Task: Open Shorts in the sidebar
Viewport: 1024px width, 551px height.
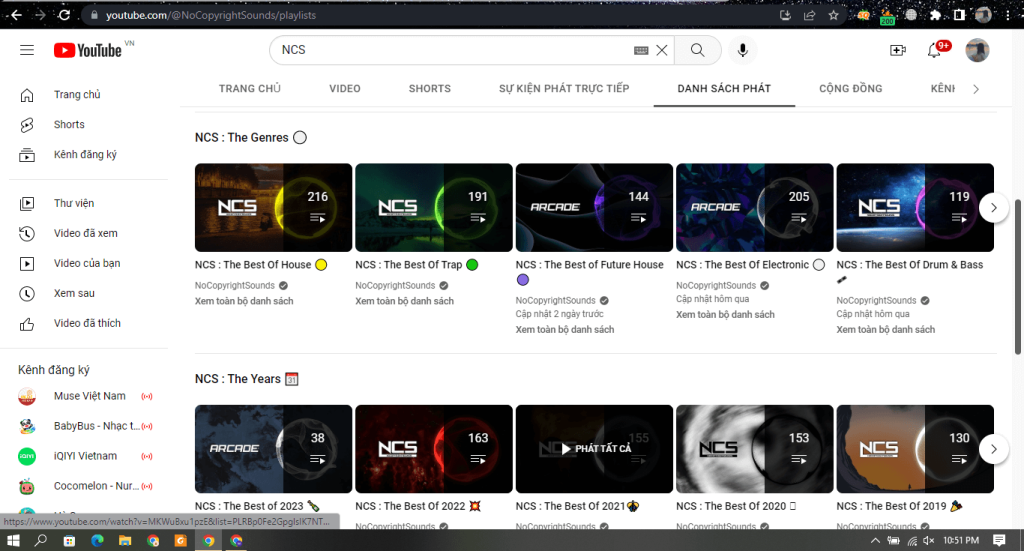Action: (x=69, y=125)
